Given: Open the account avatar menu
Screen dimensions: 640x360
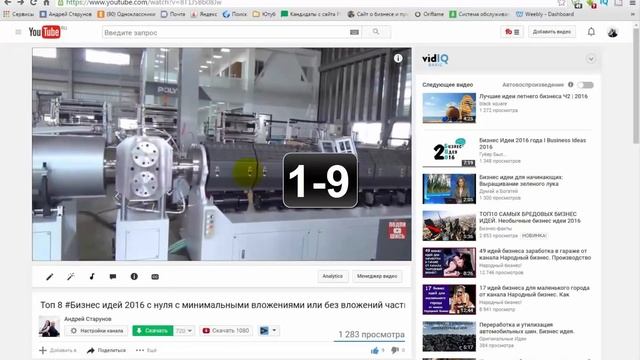Looking at the screenshot, I should tap(612, 32).
